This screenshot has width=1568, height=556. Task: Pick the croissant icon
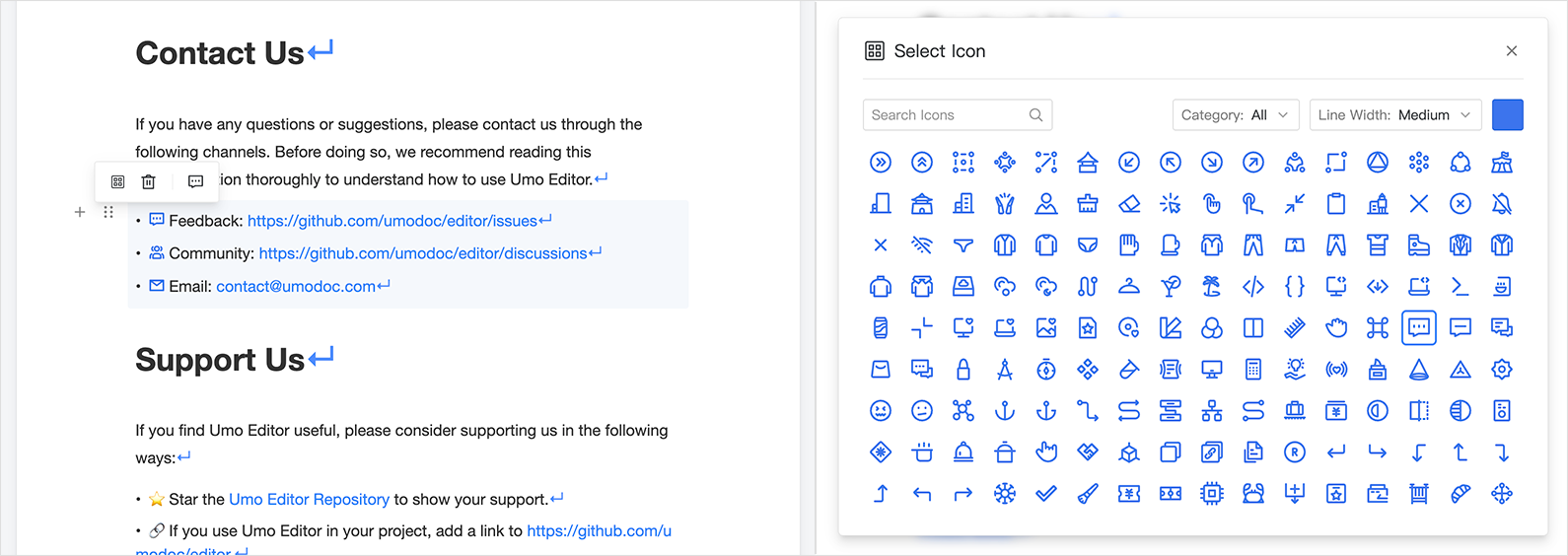coord(1461,494)
